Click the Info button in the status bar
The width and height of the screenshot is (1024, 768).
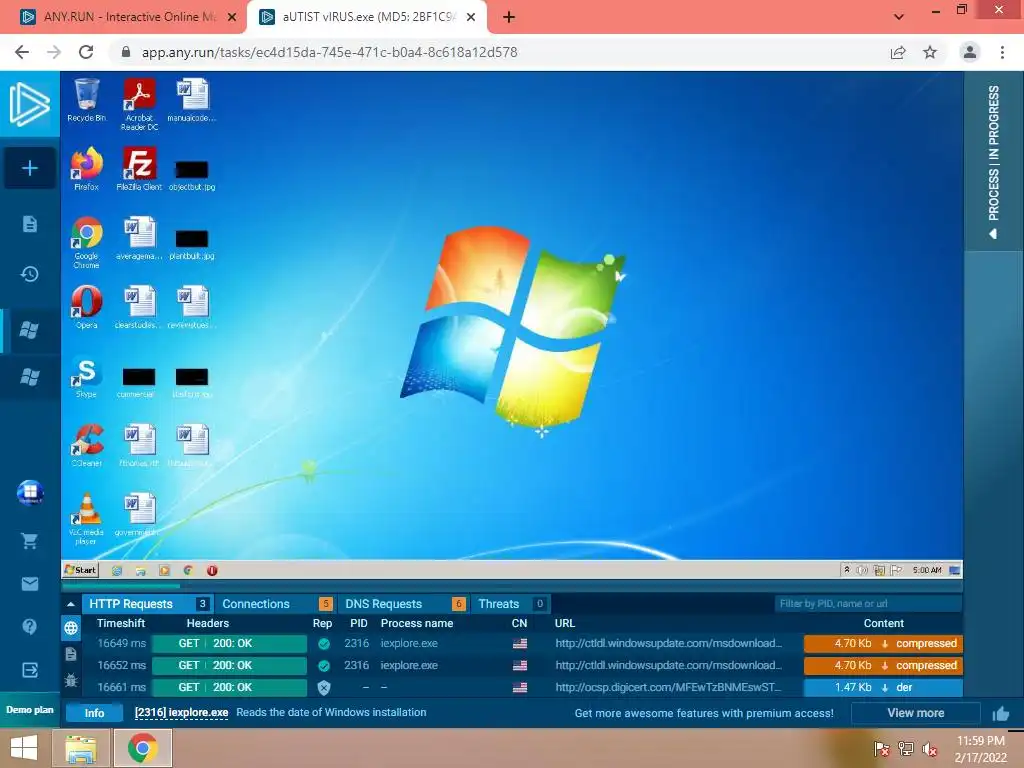point(94,713)
